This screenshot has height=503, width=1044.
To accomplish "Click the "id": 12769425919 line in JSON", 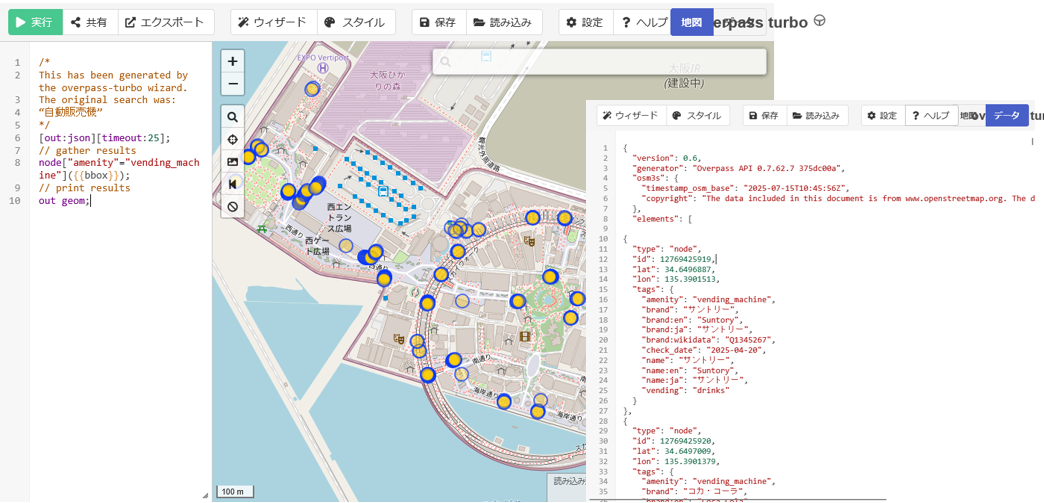I will (674, 258).
